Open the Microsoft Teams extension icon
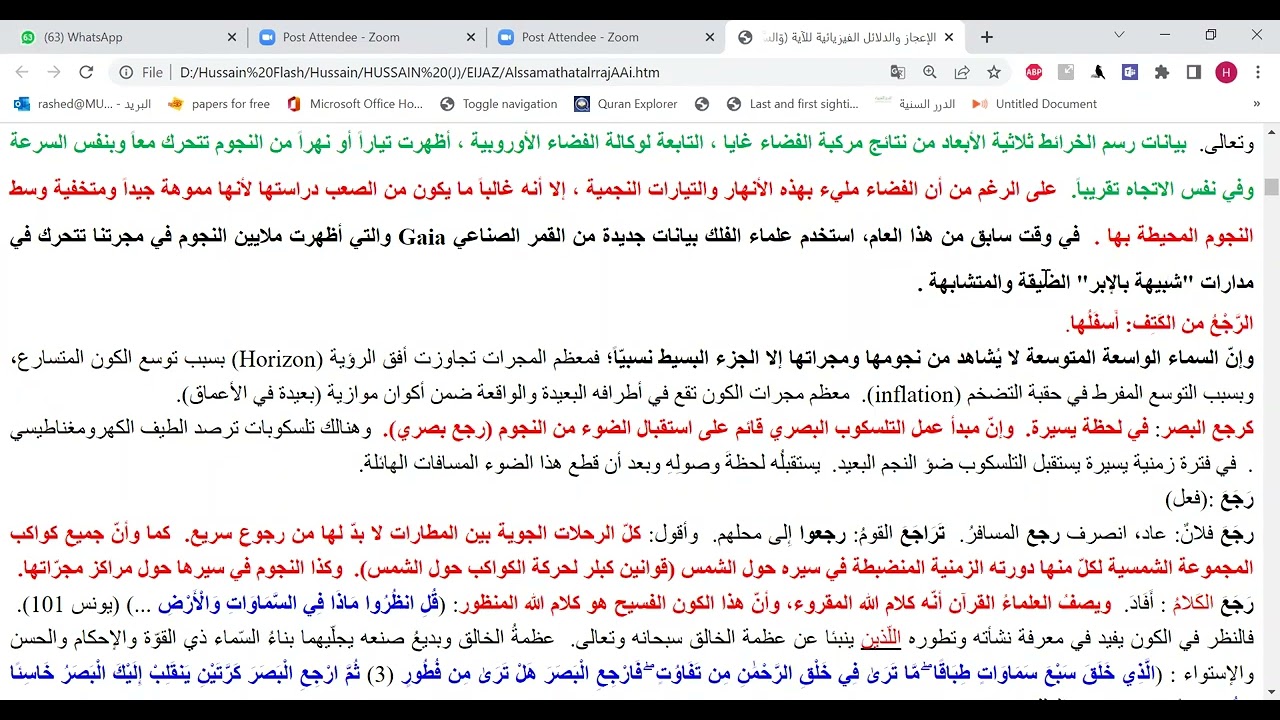The height and width of the screenshot is (720, 1280). (x=1130, y=72)
